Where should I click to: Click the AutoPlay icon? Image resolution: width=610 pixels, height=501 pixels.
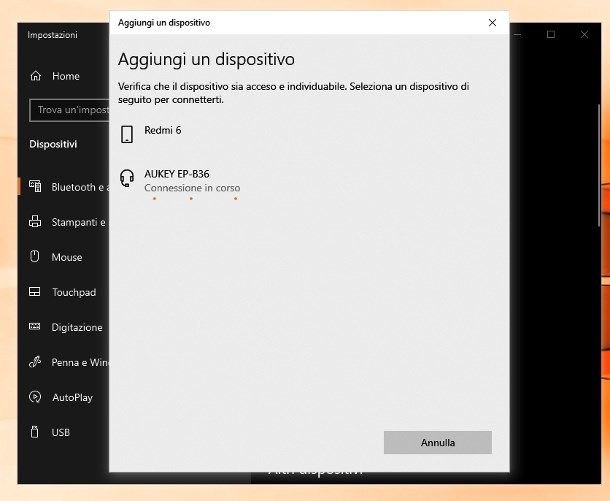tap(35, 397)
